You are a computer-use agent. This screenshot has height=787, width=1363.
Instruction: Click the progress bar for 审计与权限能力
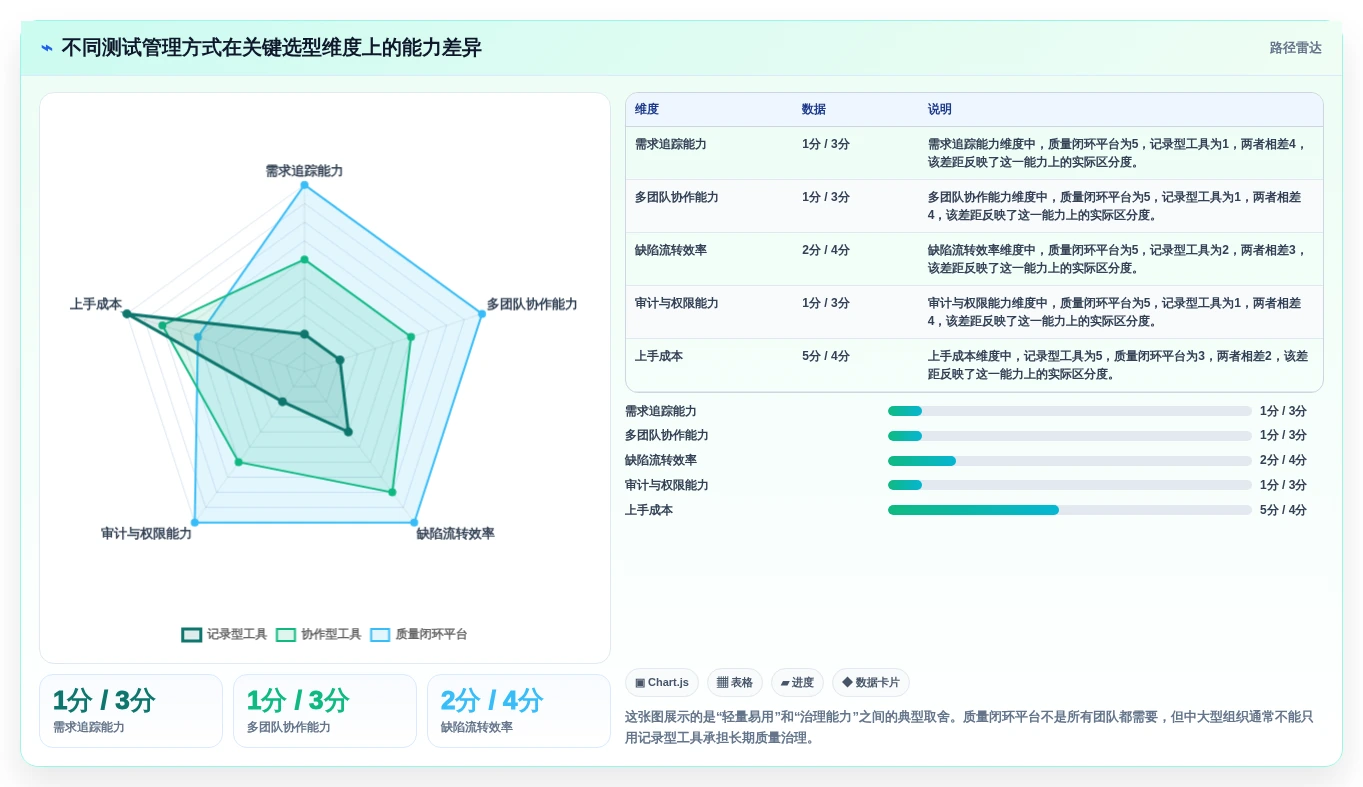[x=1070, y=485]
